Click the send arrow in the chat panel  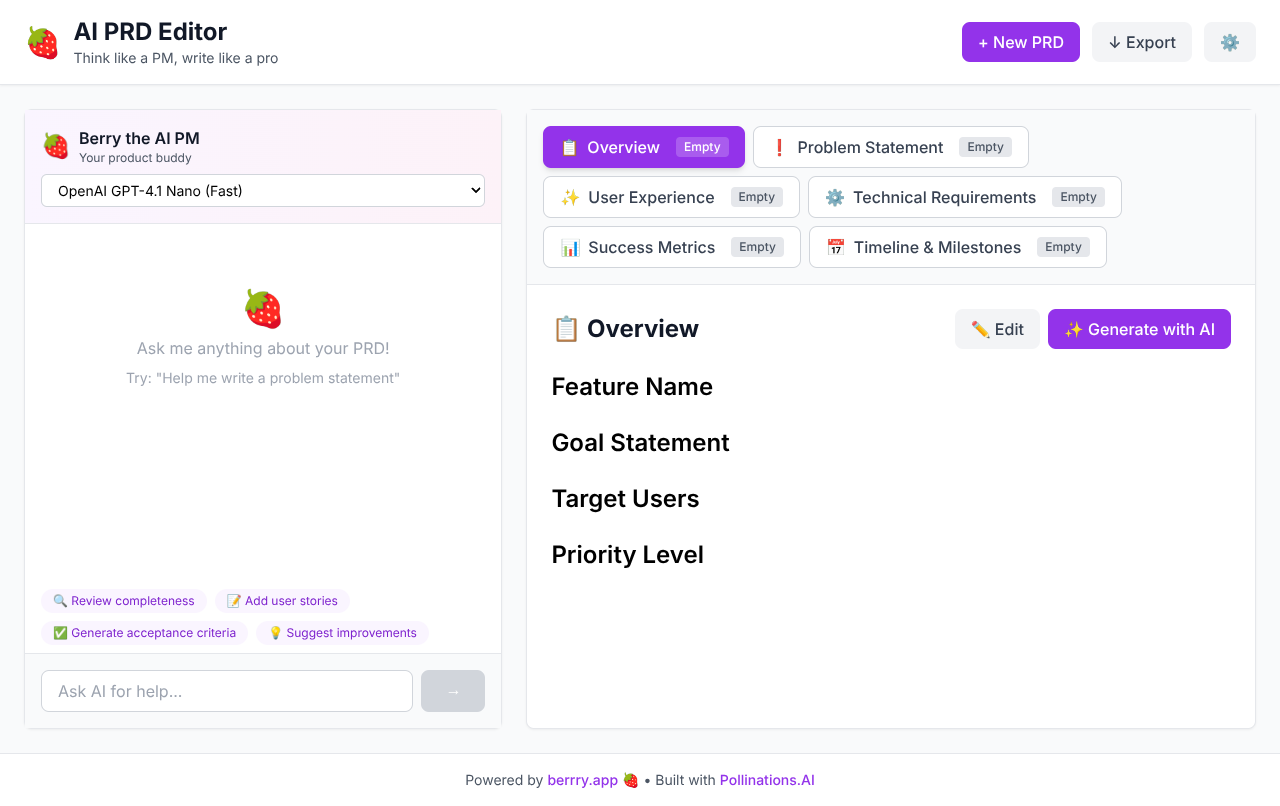452,690
